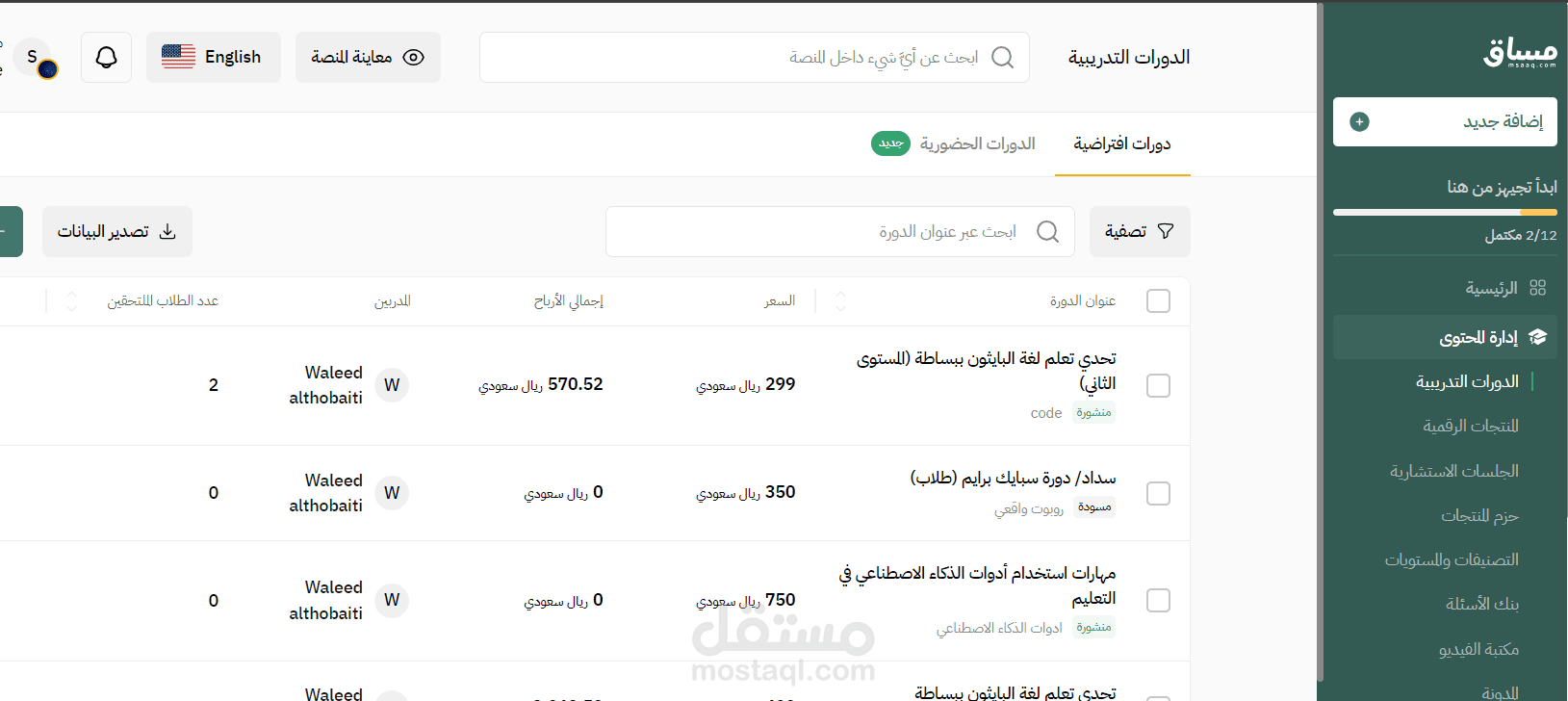Click the W avatar in سداد course row
The image size is (1568, 701).
pyautogui.click(x=392, y=493)
